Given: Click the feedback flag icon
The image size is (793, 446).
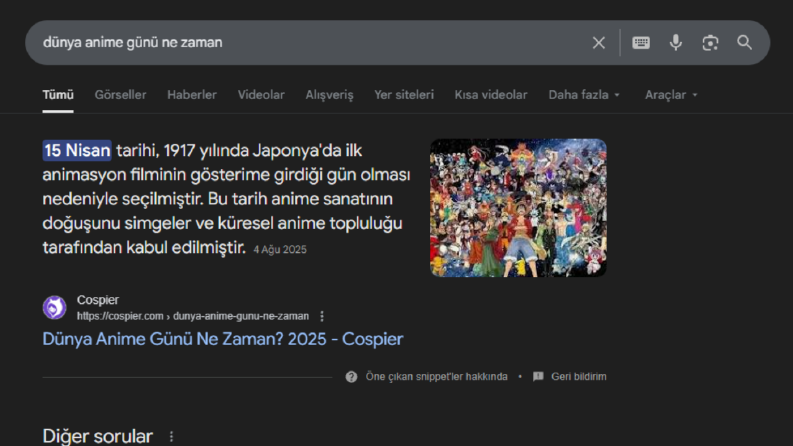Looking at the screenshot, I should [538, 377].
